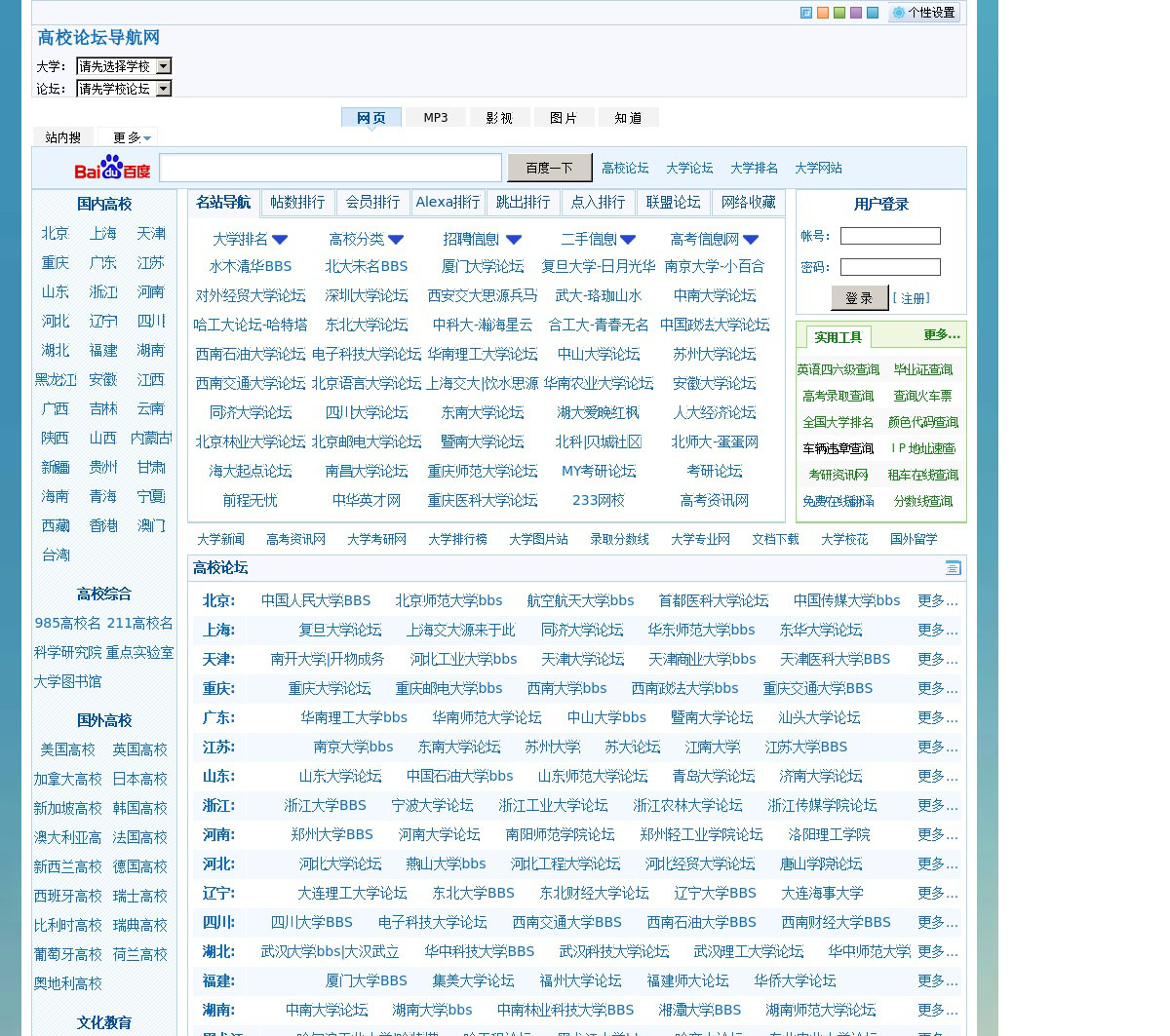The image size is (1170, 1036).
Task: Click the 登录 login button
Action: 859,298
